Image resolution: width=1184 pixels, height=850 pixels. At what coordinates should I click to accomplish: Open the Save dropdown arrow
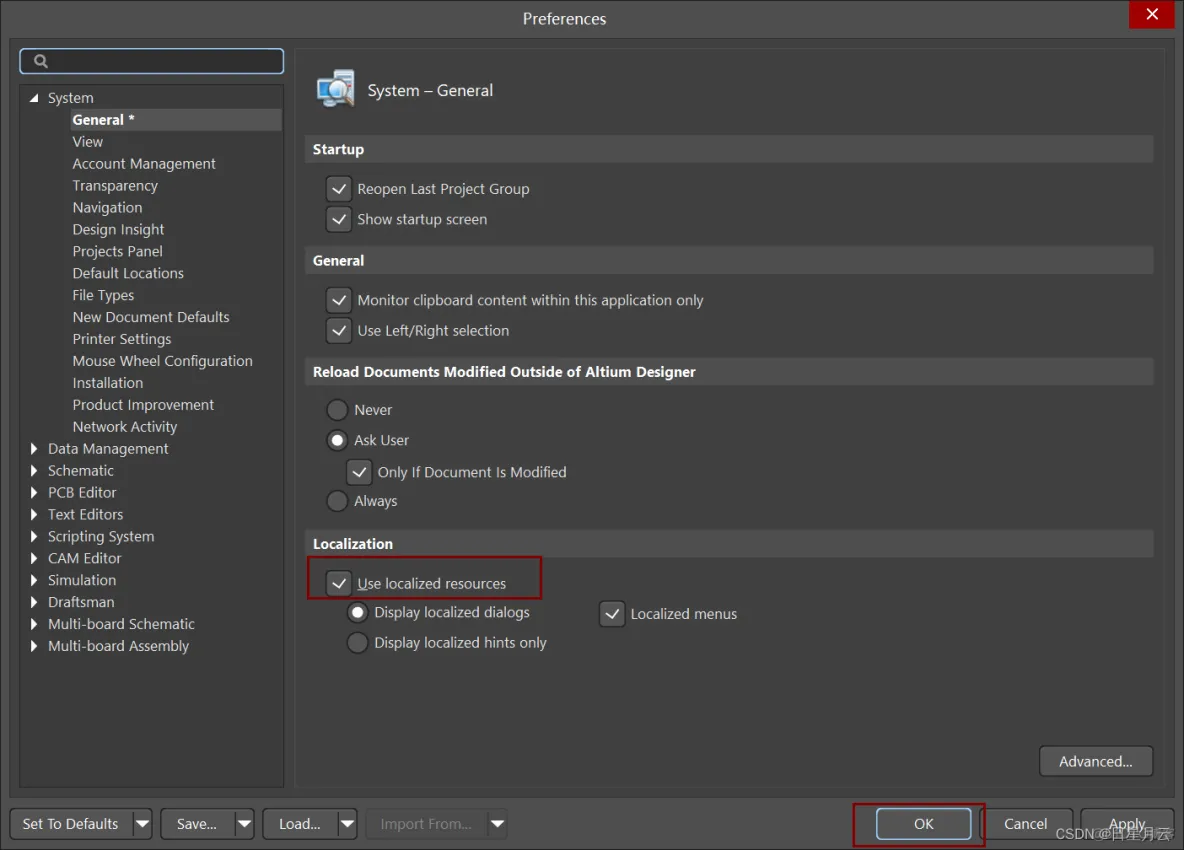click(x=245, y=824)
